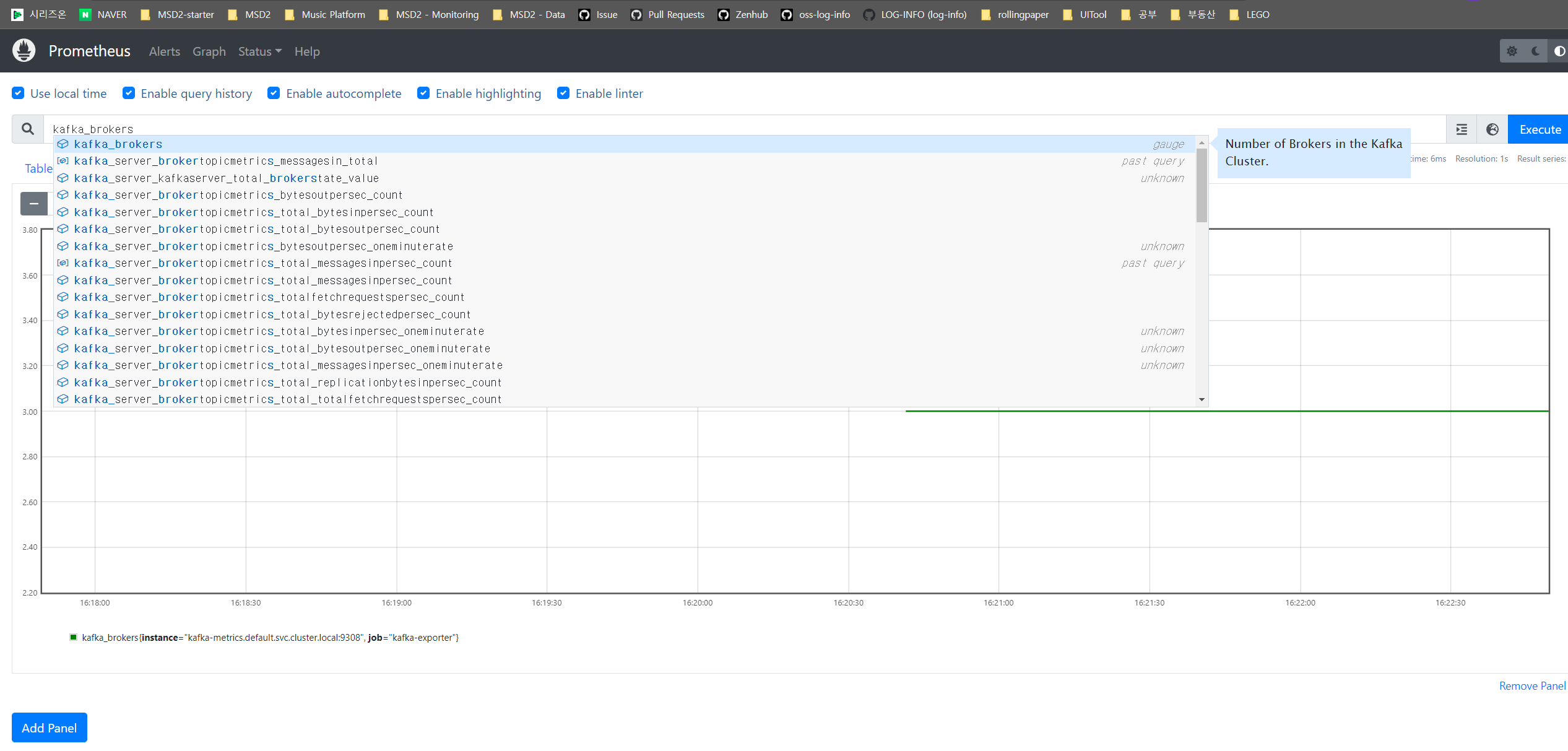Open the NAVER bookmark
The width and height of the screenshot is (1568, 751).
click(103, 15)
